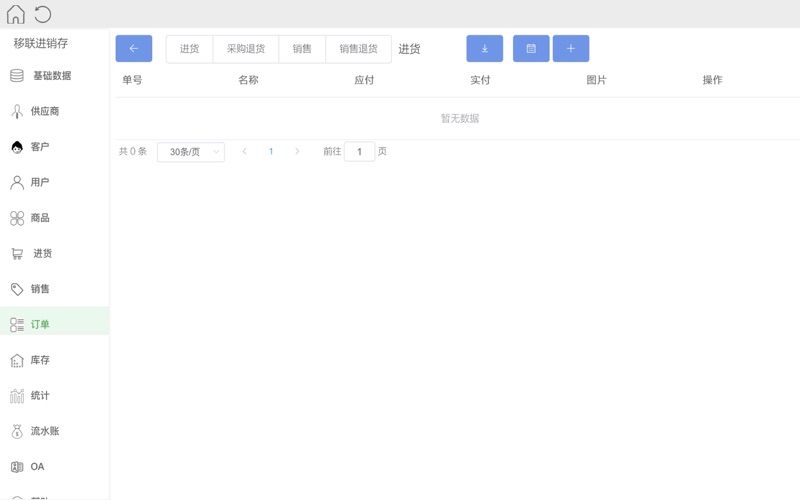Click the 前往 page number input
Image resolution: width=800 pixels, height=500 pixels.
point(359,152)
